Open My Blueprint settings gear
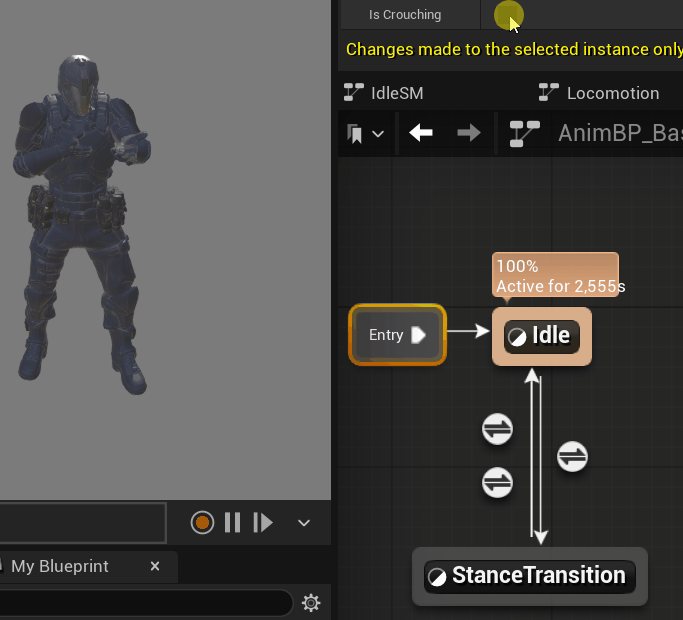 [311, 602]
